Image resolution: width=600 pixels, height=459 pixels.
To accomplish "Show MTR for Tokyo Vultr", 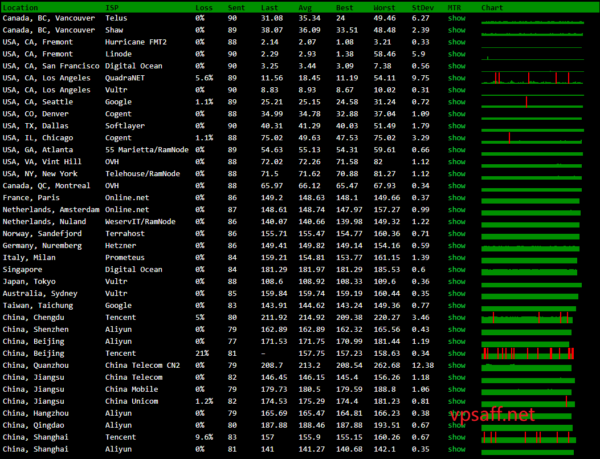I will (x=457, y=282).
